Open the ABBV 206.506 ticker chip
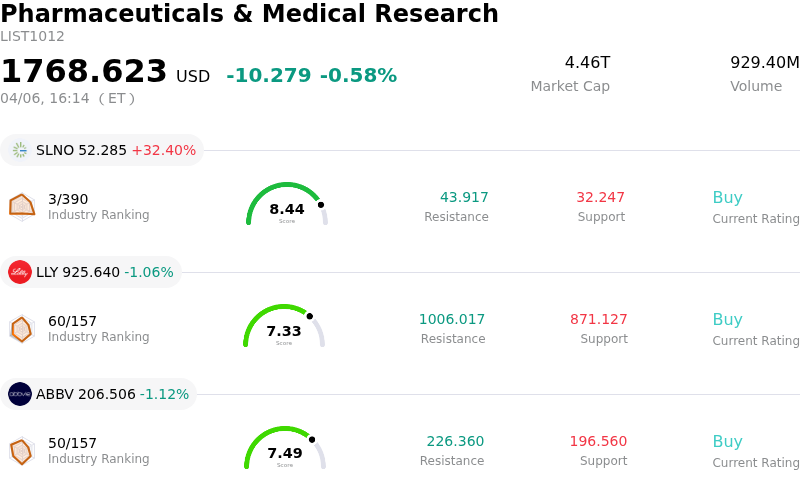The width and height of the screenshot is (800, 488). point(98,394)
